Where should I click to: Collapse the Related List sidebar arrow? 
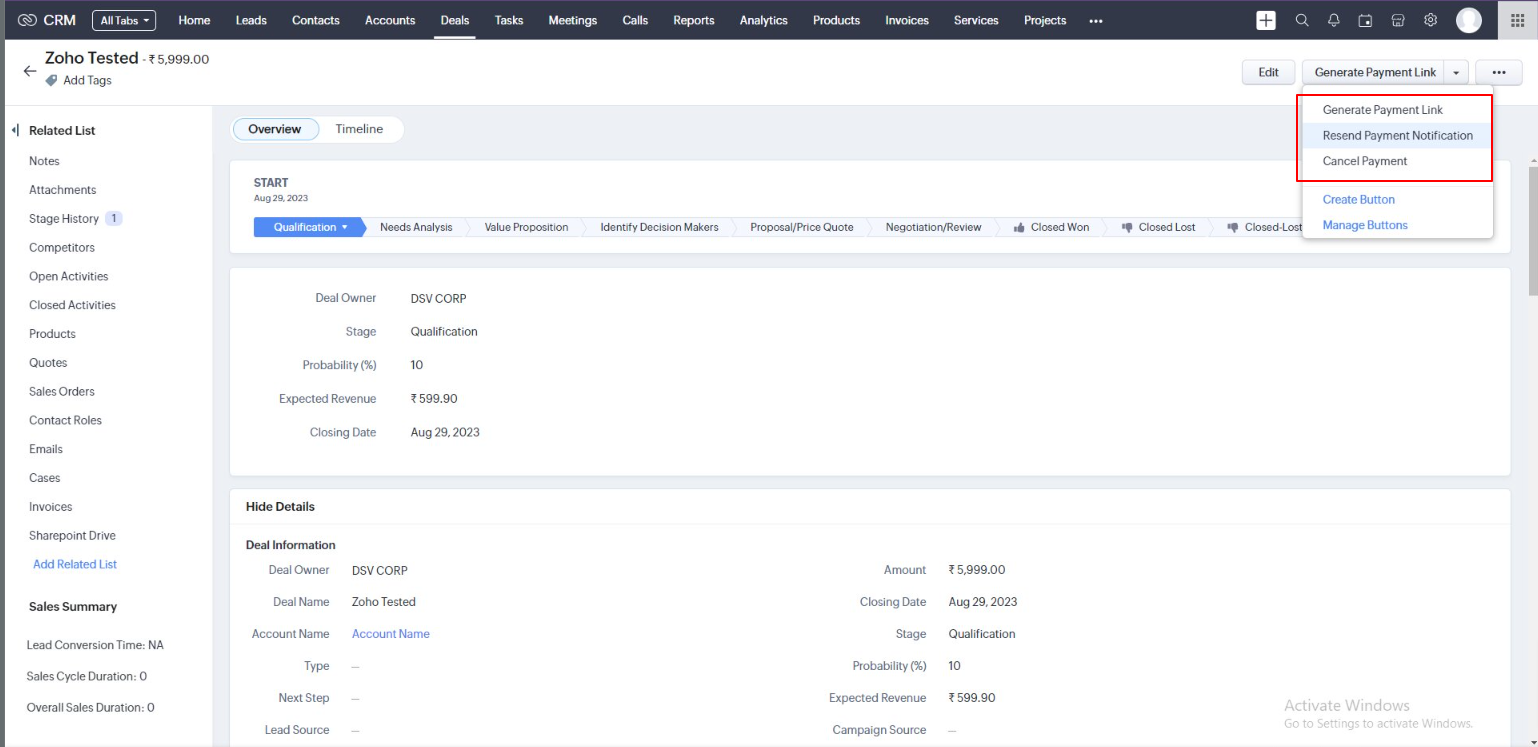point(15,130)
